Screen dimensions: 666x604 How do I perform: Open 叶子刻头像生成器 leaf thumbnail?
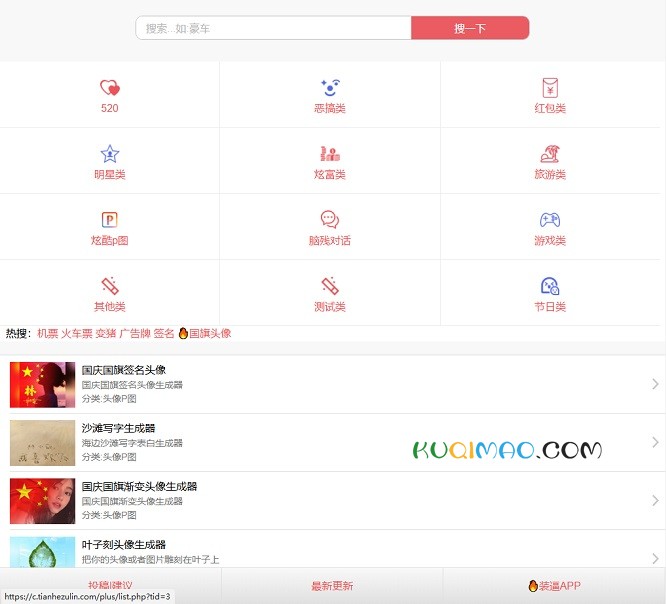coord(42,552)
